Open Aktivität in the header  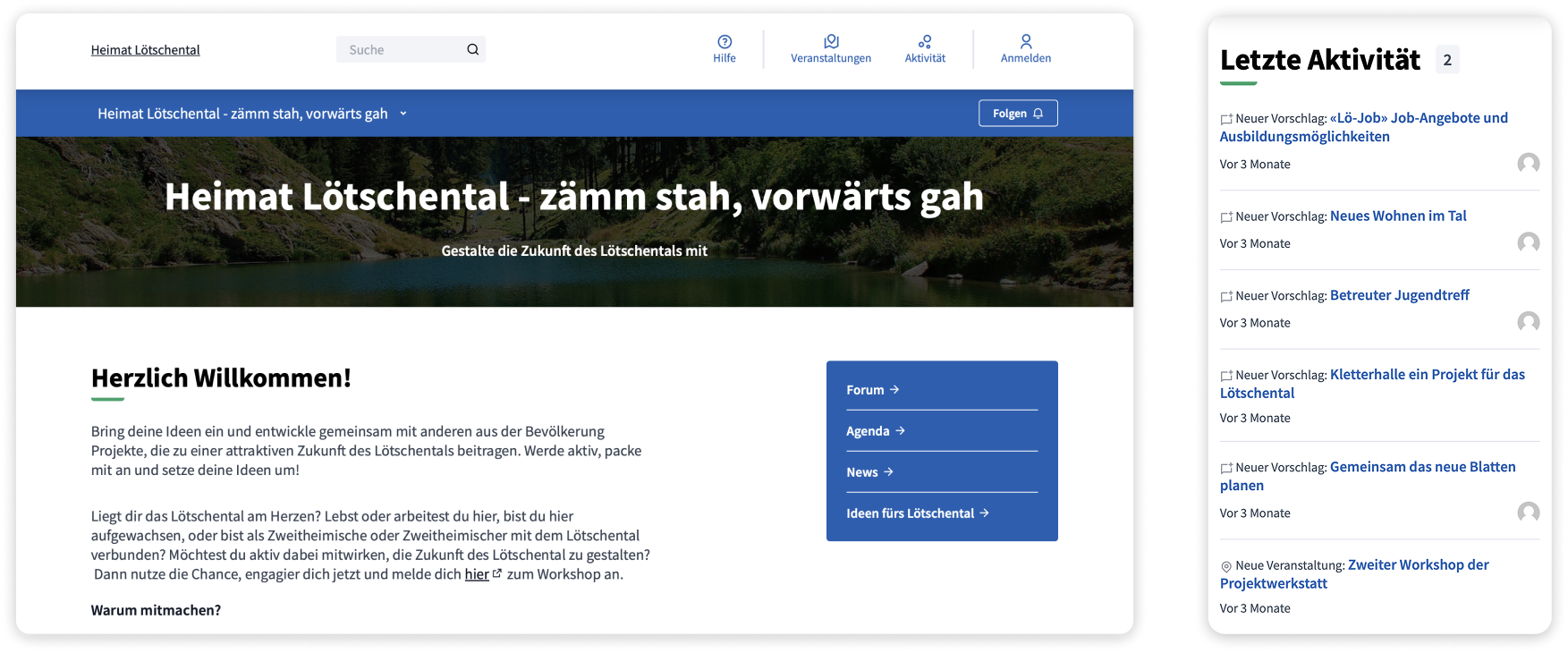(x=925, y=49)
